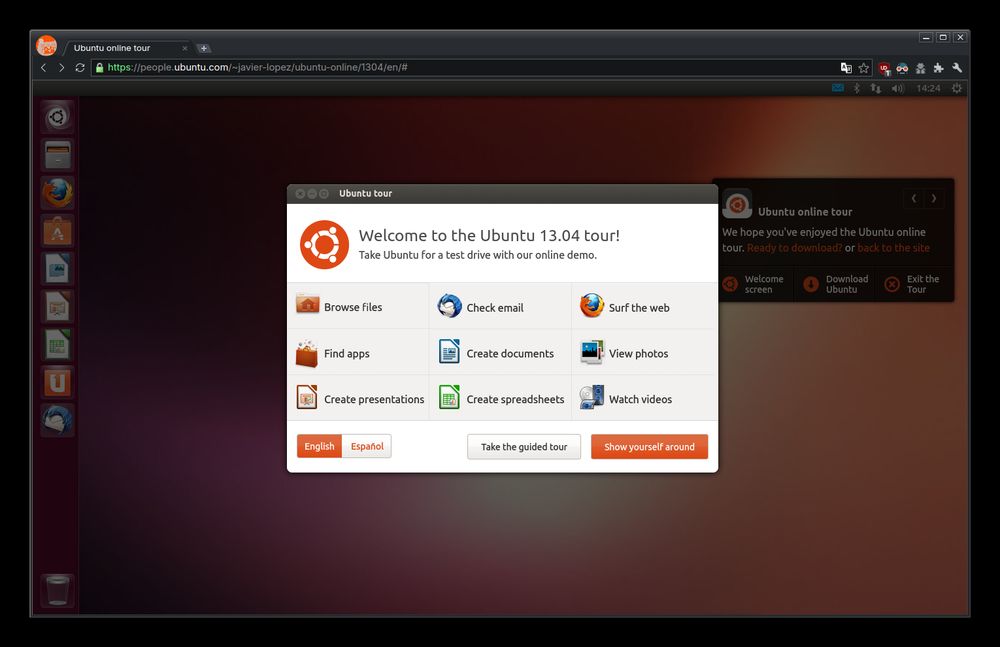Open LibreOffice Writer launcher icon
The width and height of the screenshot is (1000, 647).
(57, 269)
